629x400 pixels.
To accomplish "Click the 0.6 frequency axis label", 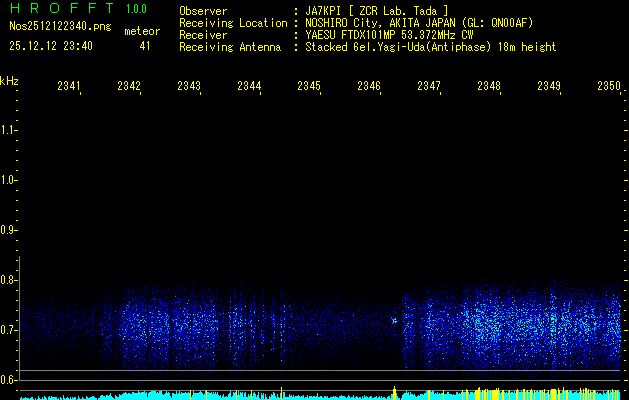I will point(9,380).
